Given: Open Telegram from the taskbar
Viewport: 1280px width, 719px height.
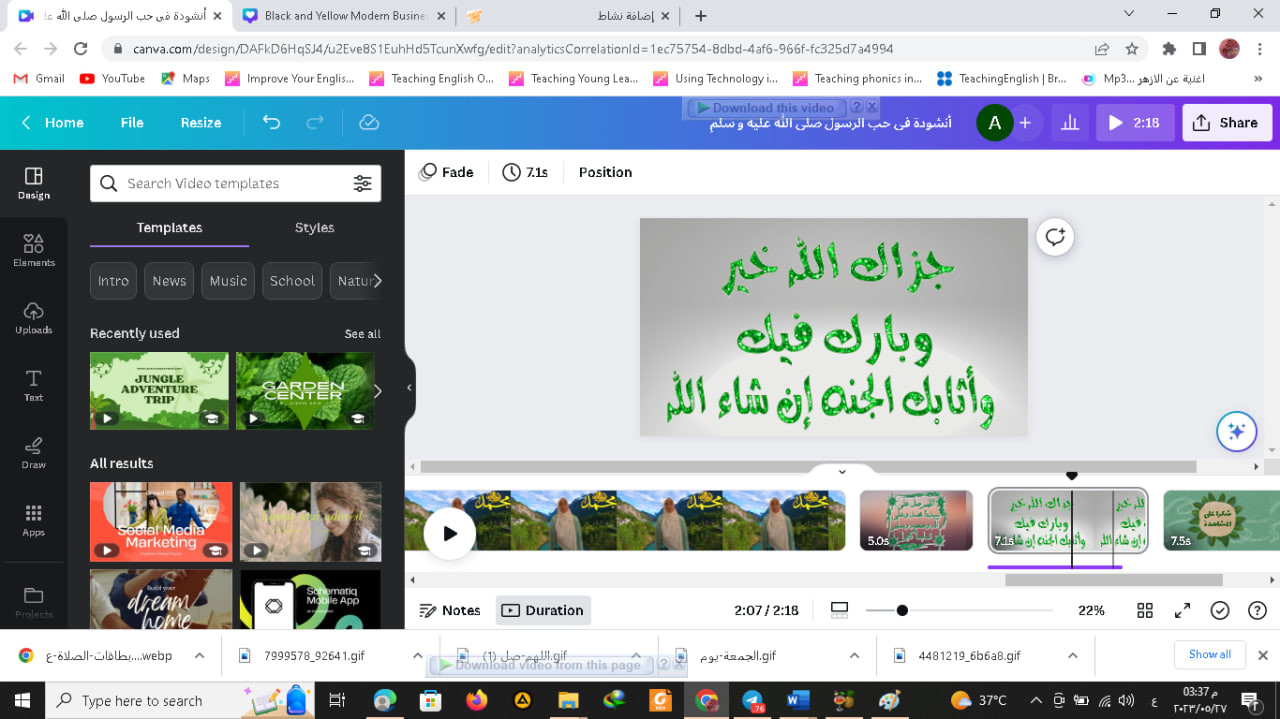Looking at the screenshot, I should click(751, 700).
